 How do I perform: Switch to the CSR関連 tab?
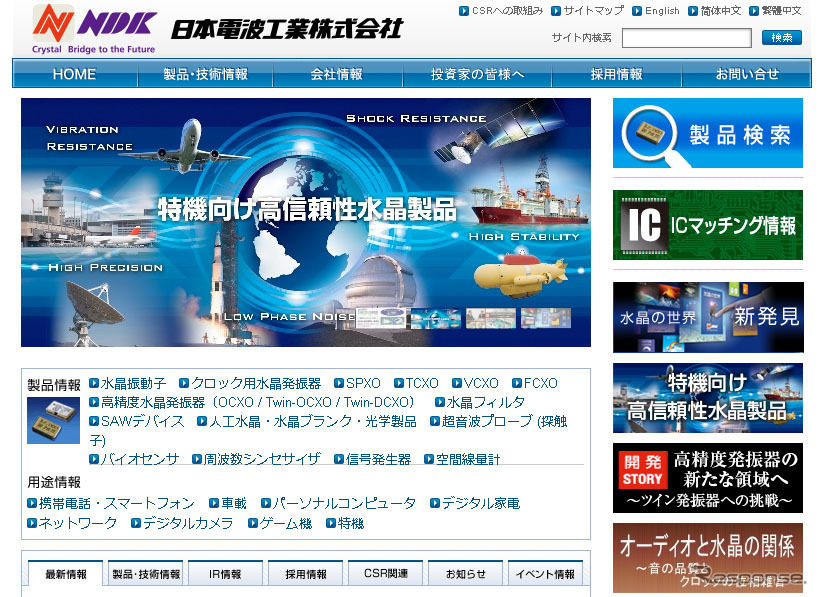(386, 573)
